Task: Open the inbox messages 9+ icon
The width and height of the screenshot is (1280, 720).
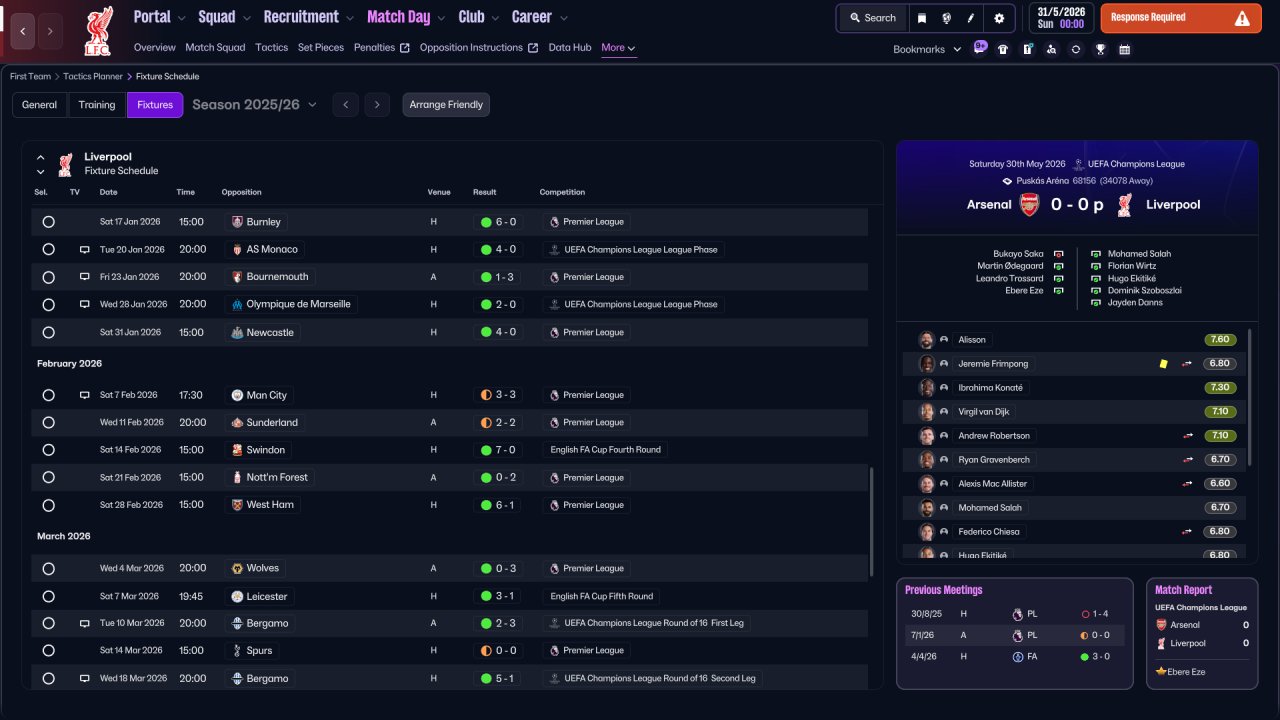Action: click(x=979, y=47)
